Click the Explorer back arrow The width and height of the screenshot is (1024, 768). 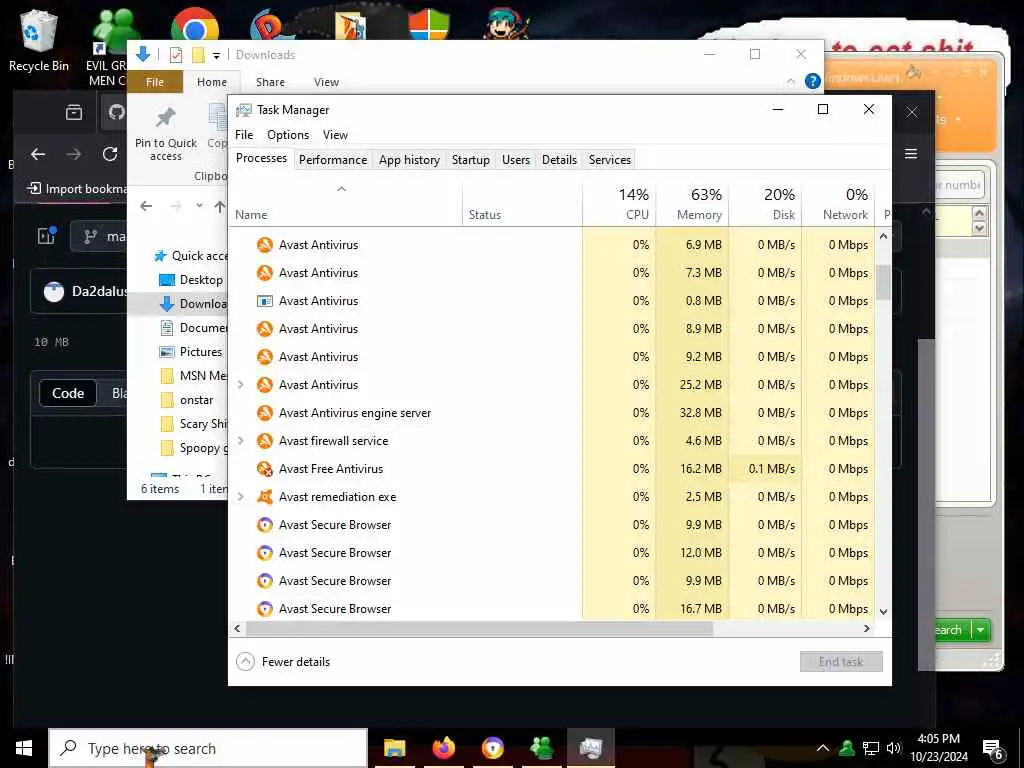(x=146, y=206)
